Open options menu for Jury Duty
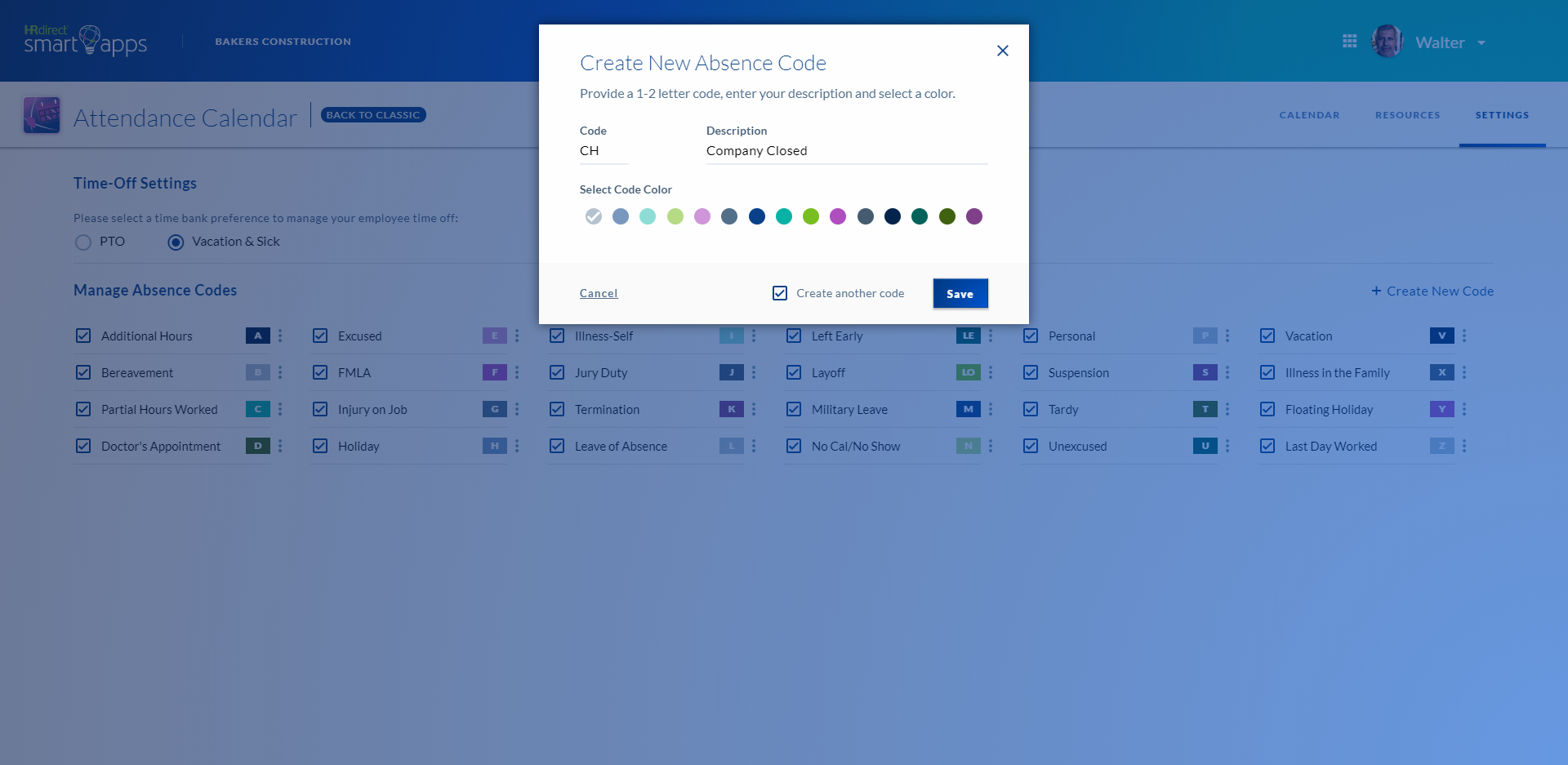This screenshot has width=1568, height=765. pyautogui.click(x=754, y=372)
